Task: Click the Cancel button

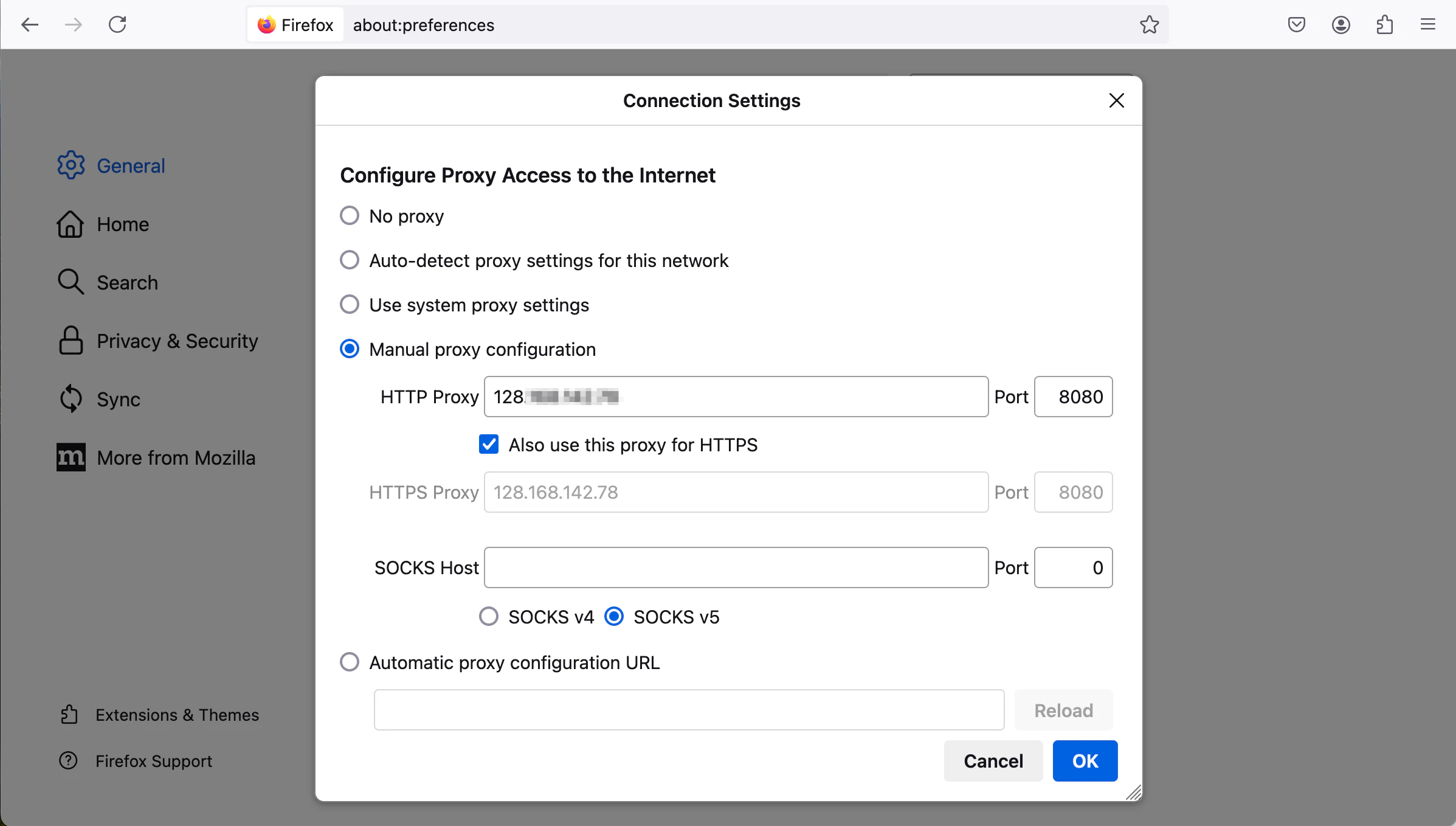Action: (x=993, y=761)
